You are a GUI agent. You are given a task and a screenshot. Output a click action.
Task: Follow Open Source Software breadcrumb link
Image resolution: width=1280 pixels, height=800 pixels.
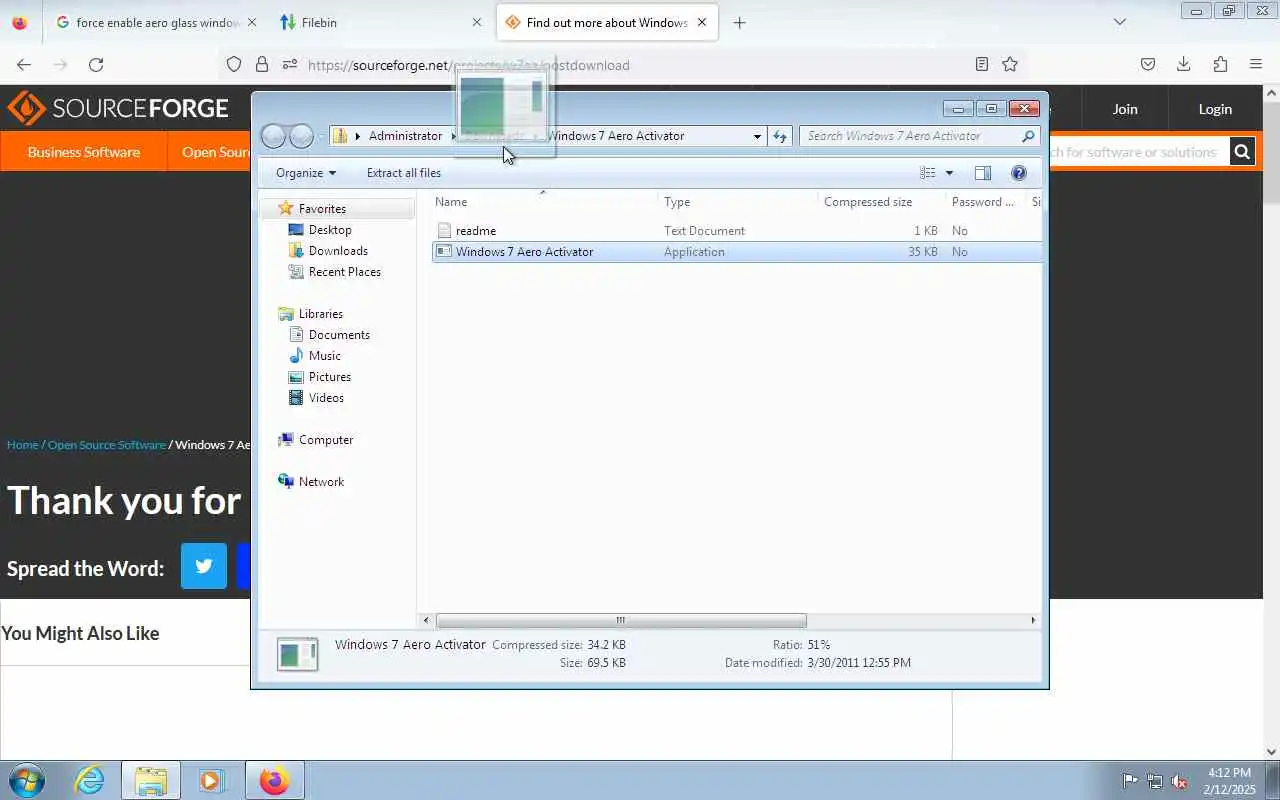[107, 444]
